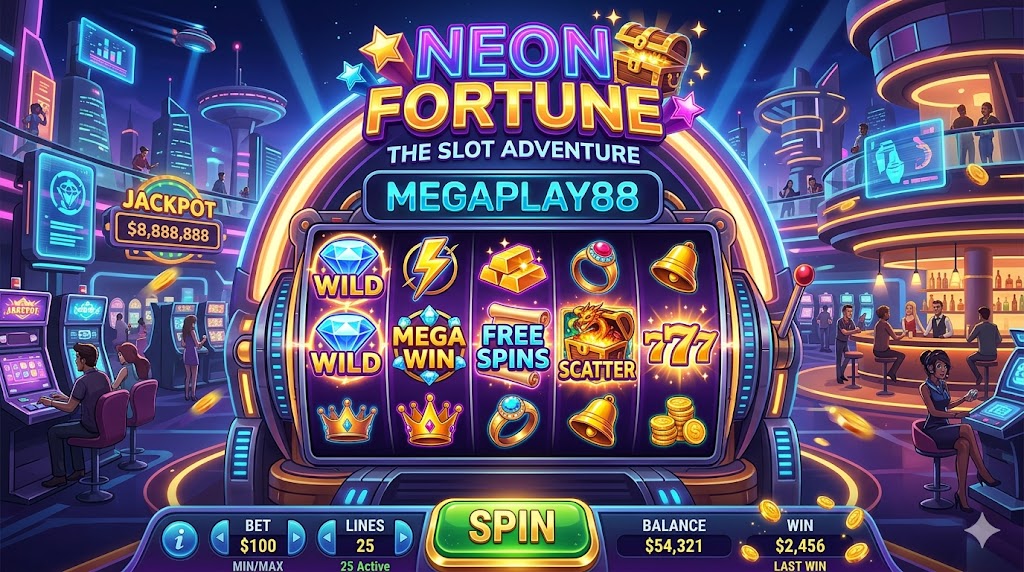The height and width of the screenshot is (572, 1024).
Task: Click the JACKPOT $8,888,888 sign
Action: [168, 219]
